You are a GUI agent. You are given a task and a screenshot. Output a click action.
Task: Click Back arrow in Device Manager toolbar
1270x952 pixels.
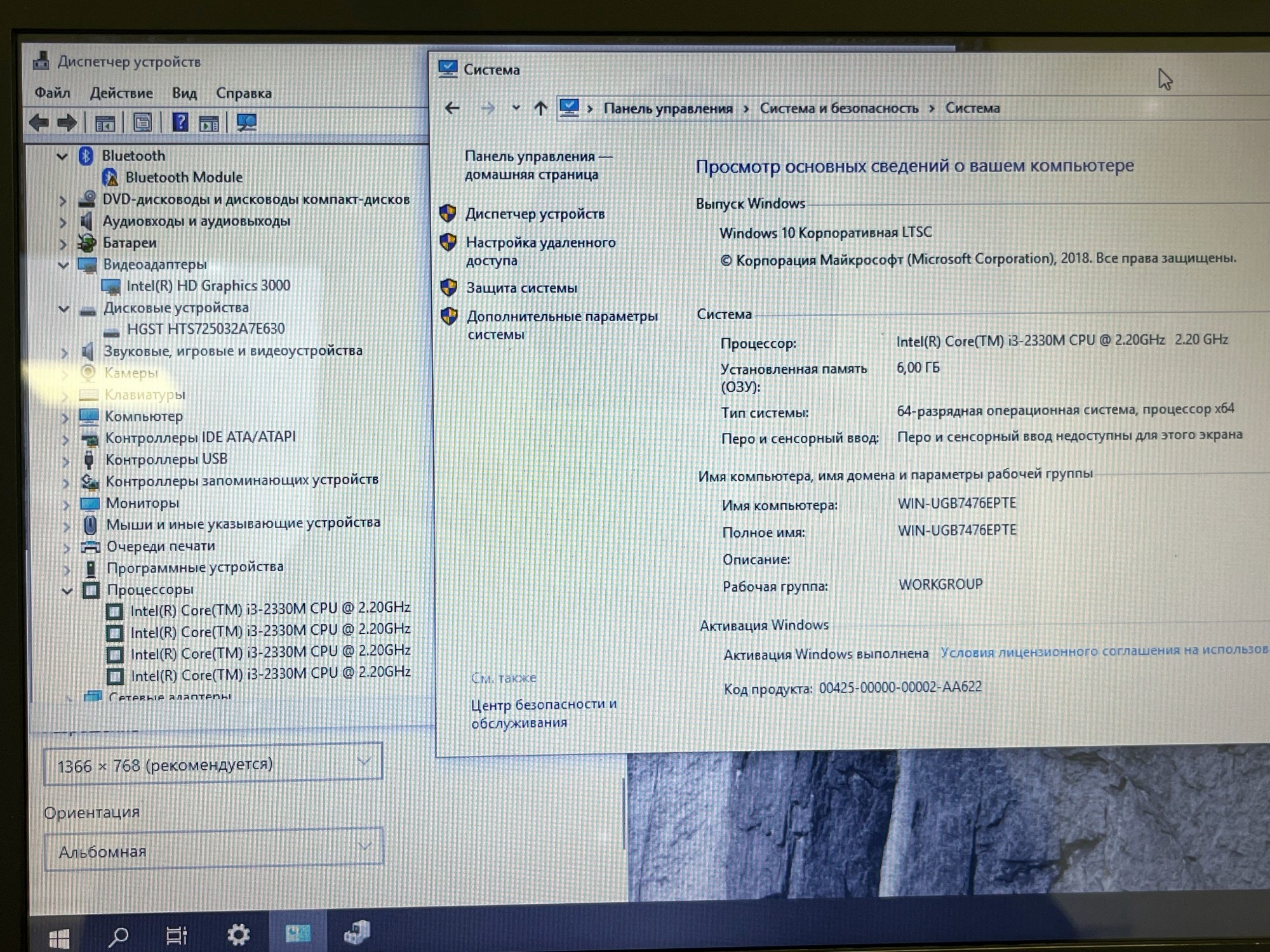tap(39, 122)
